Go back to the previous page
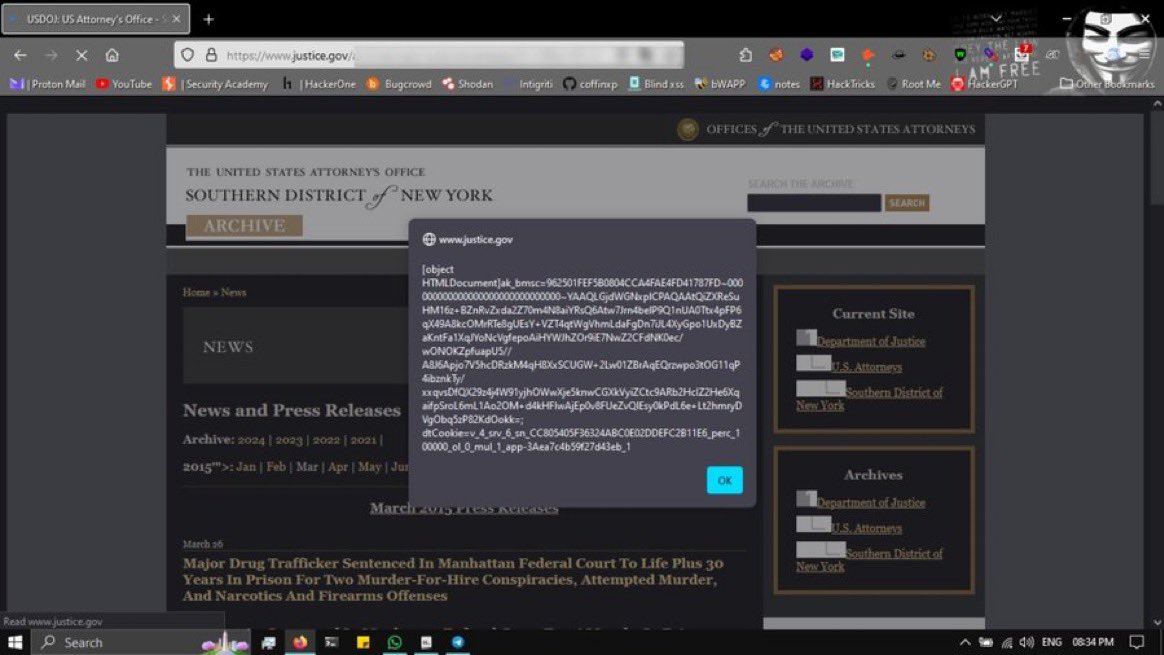 [x=20, y=55]
